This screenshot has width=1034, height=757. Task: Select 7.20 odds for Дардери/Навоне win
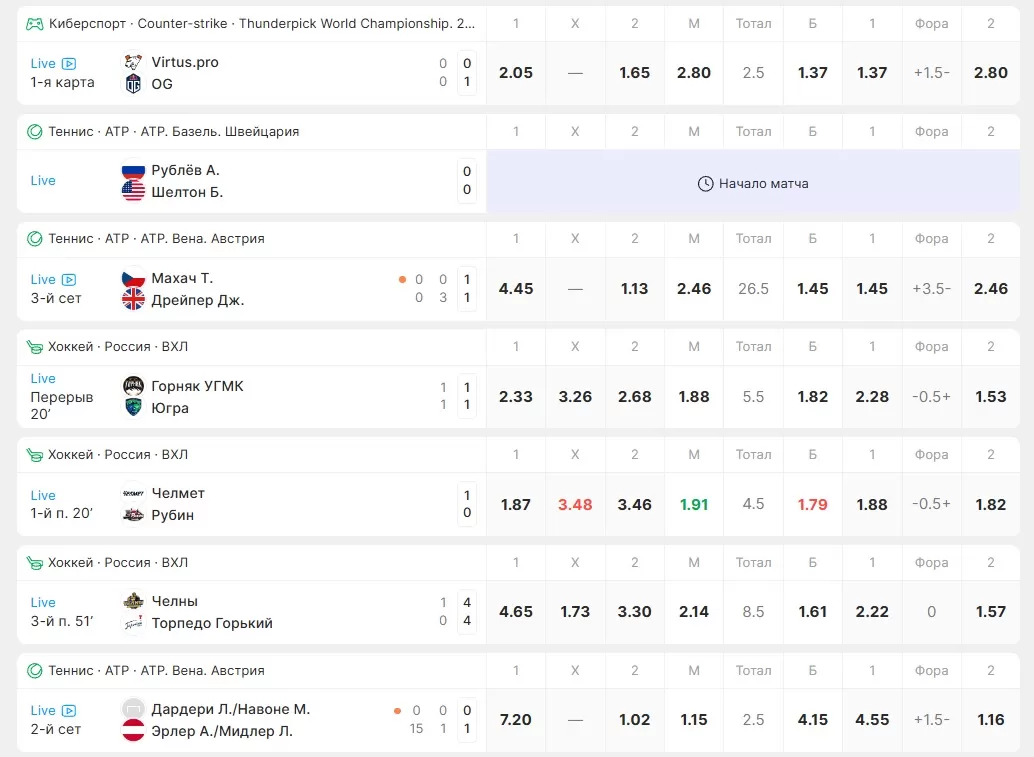tap(516, 720)
